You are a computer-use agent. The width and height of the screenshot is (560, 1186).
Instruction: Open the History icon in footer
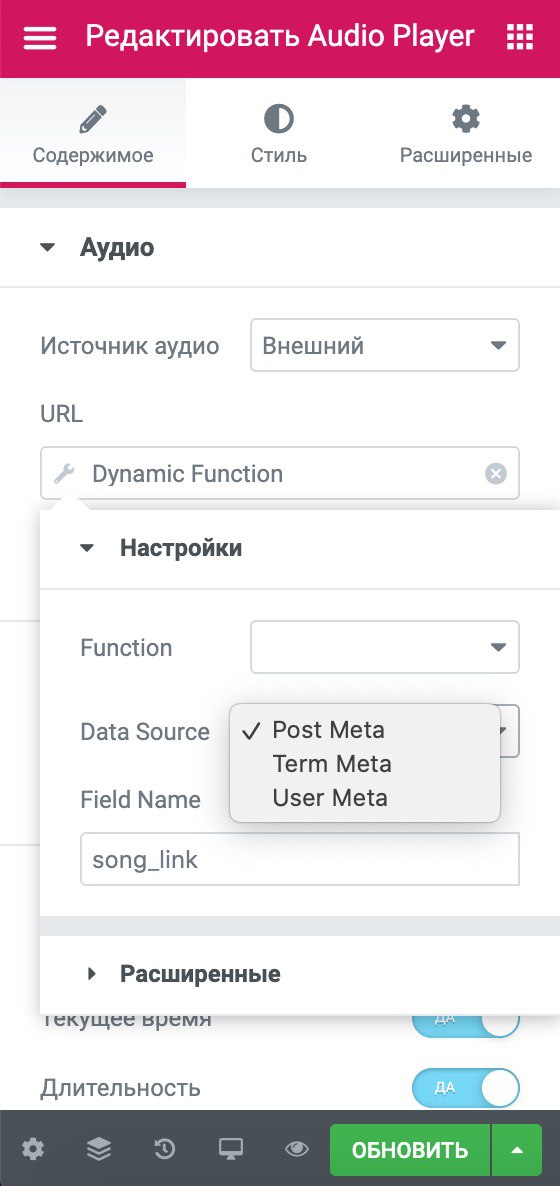tap(164, 1150)
